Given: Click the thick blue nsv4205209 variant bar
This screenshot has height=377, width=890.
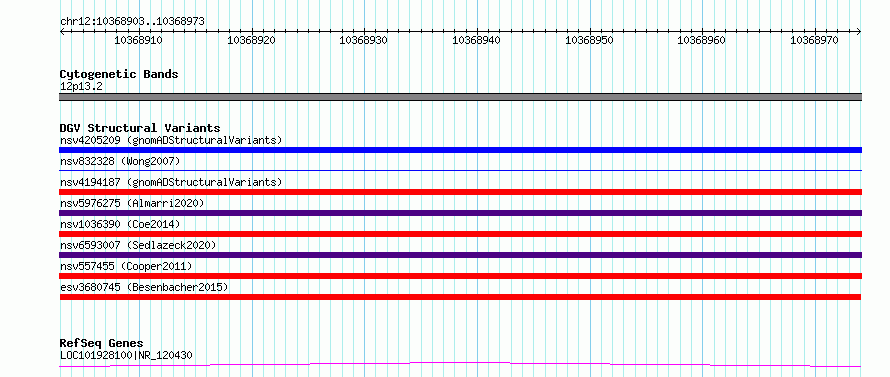Looking at the screenshot, I should 460,150.
